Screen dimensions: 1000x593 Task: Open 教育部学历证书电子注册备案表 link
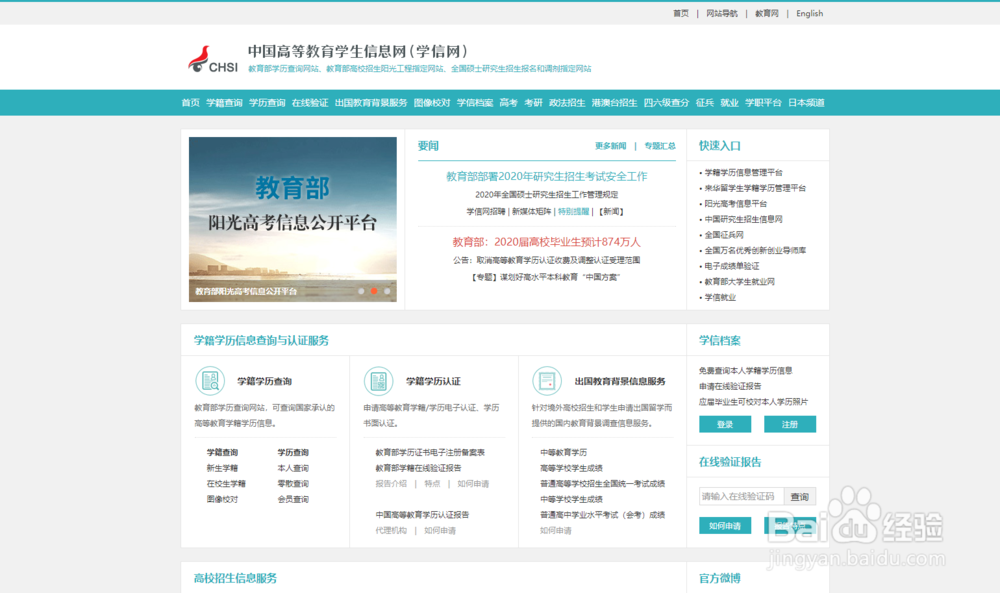coord(430,453)
